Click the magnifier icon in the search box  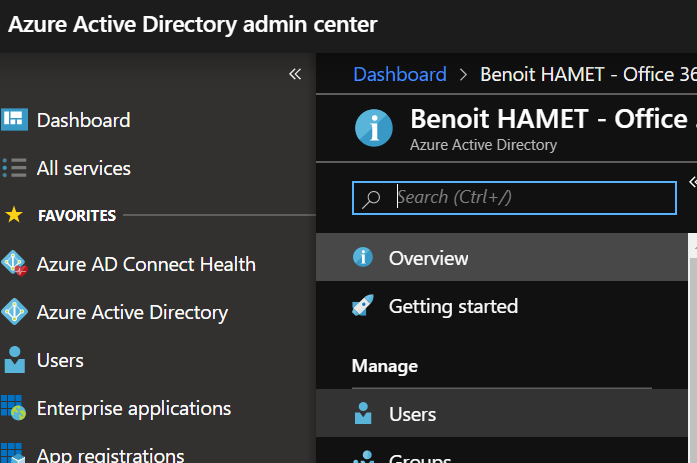pos(372,198)
